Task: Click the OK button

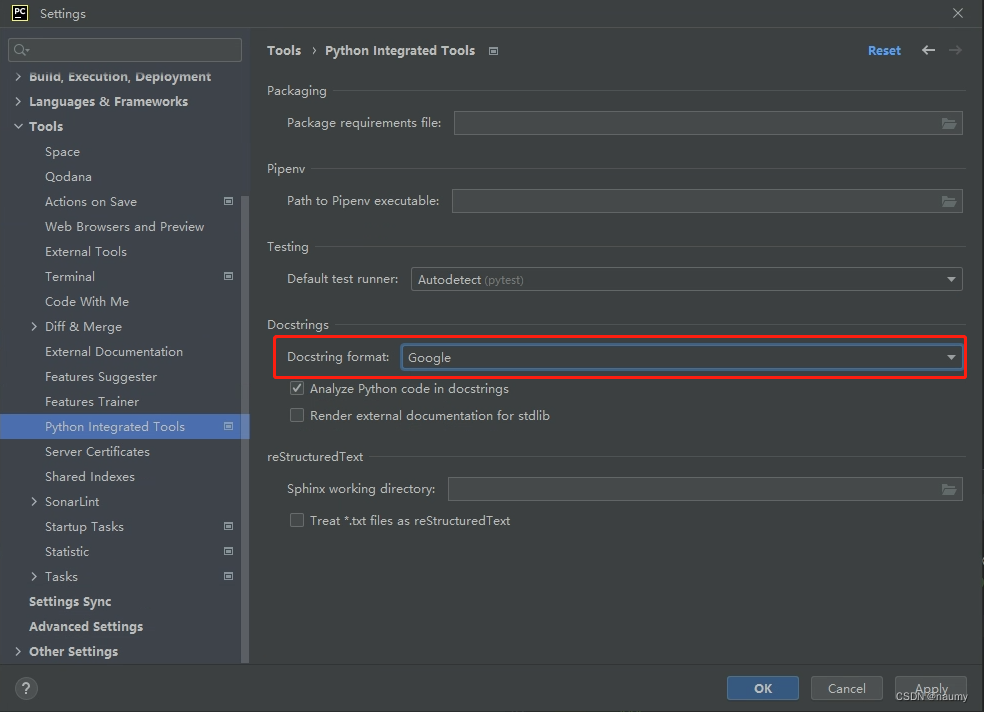Action: 762,688
